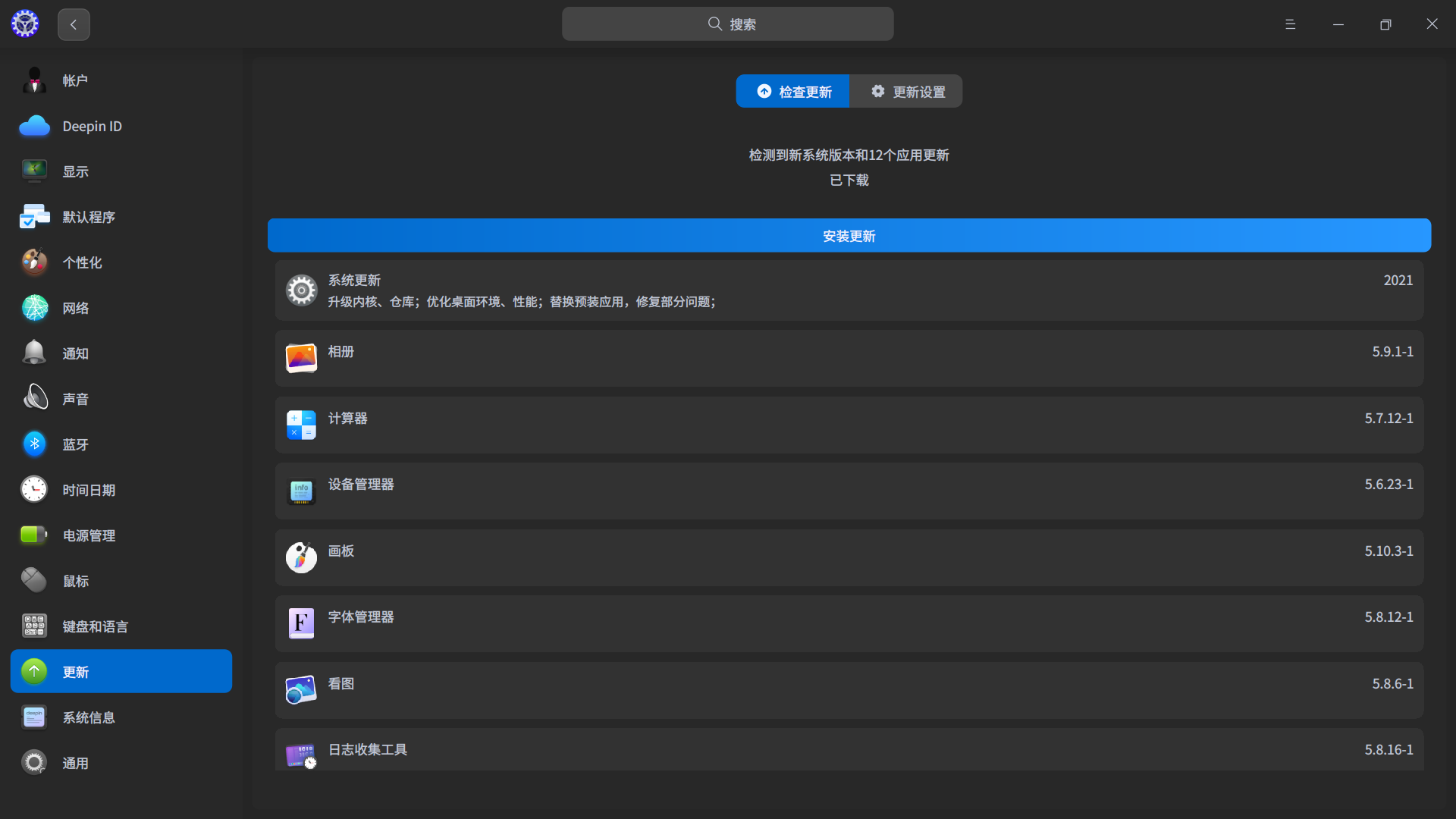Click the back arrow button
Image resolution: width=1456 pixels, height=819 pixels.
point(73,24)
